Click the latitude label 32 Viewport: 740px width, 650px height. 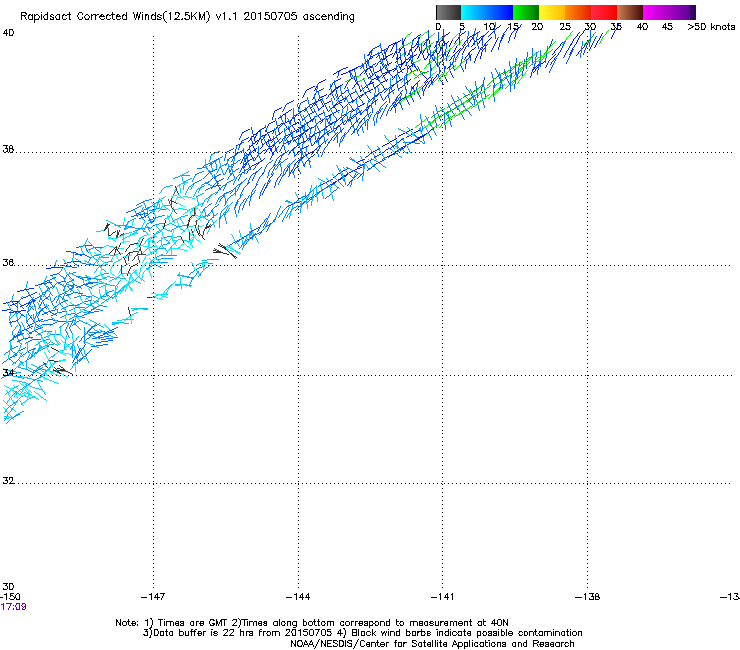pos(8,481)
